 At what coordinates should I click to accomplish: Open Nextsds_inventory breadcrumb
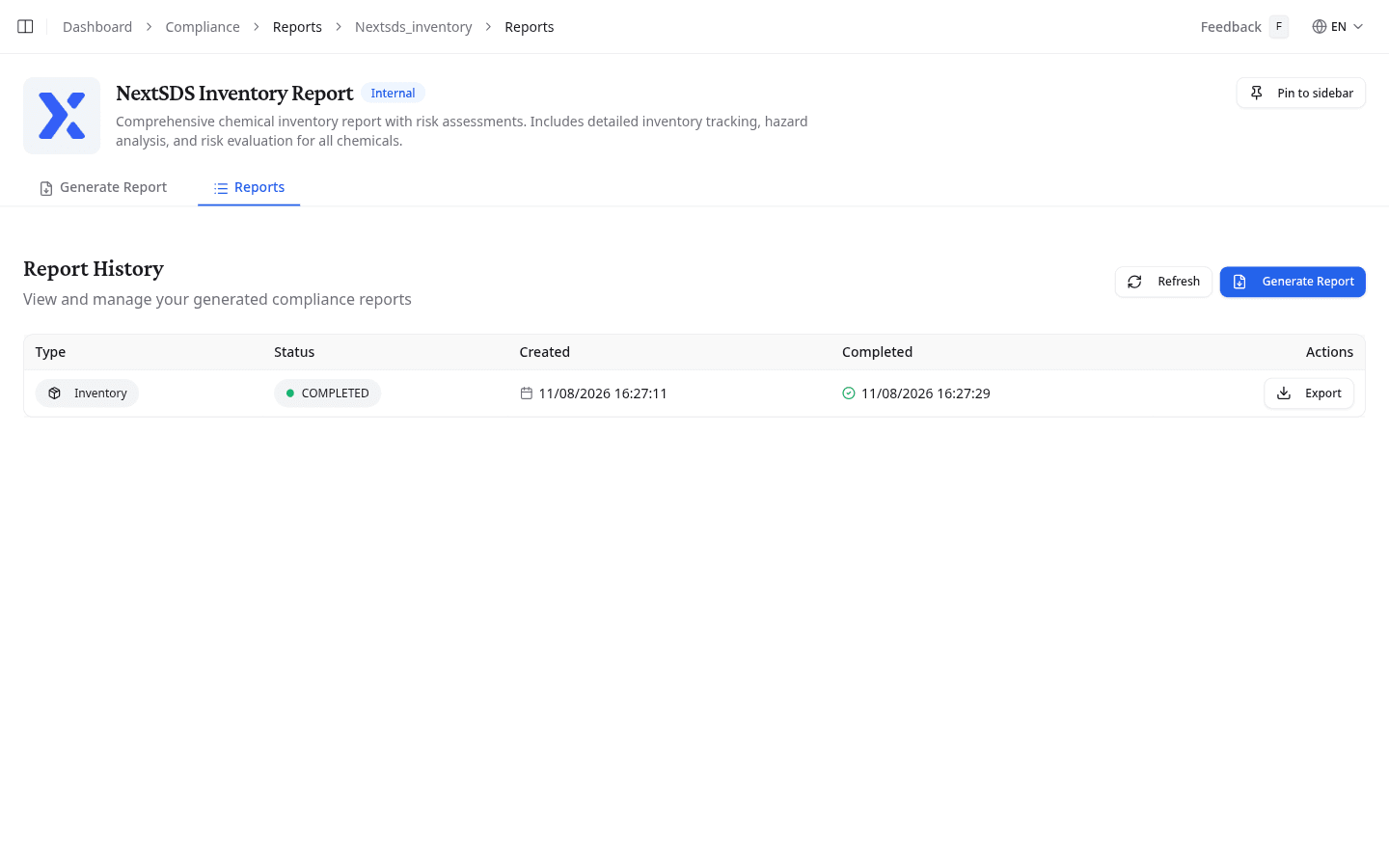point(414,27)
